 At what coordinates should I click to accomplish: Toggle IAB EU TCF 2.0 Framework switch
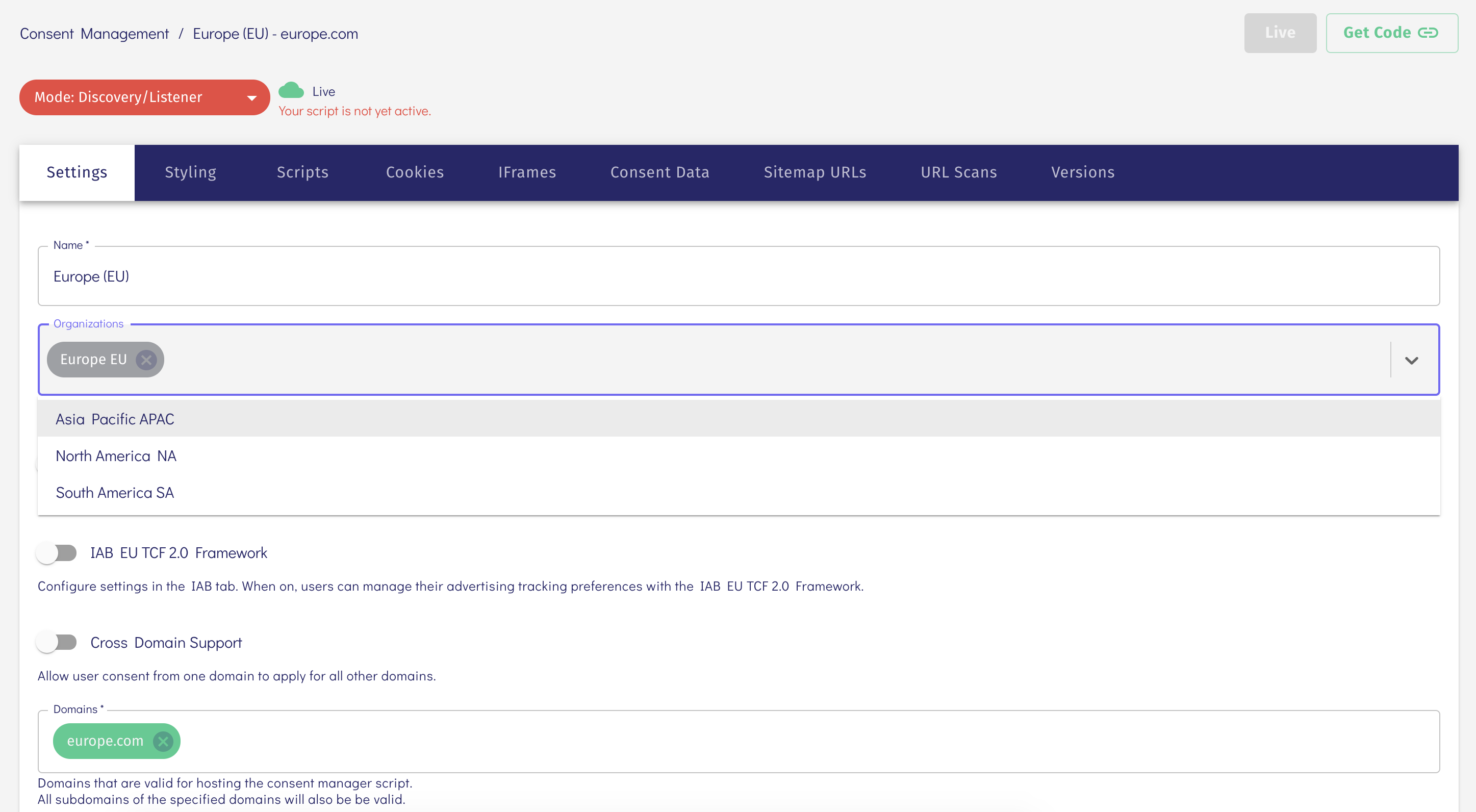point(57,553)
